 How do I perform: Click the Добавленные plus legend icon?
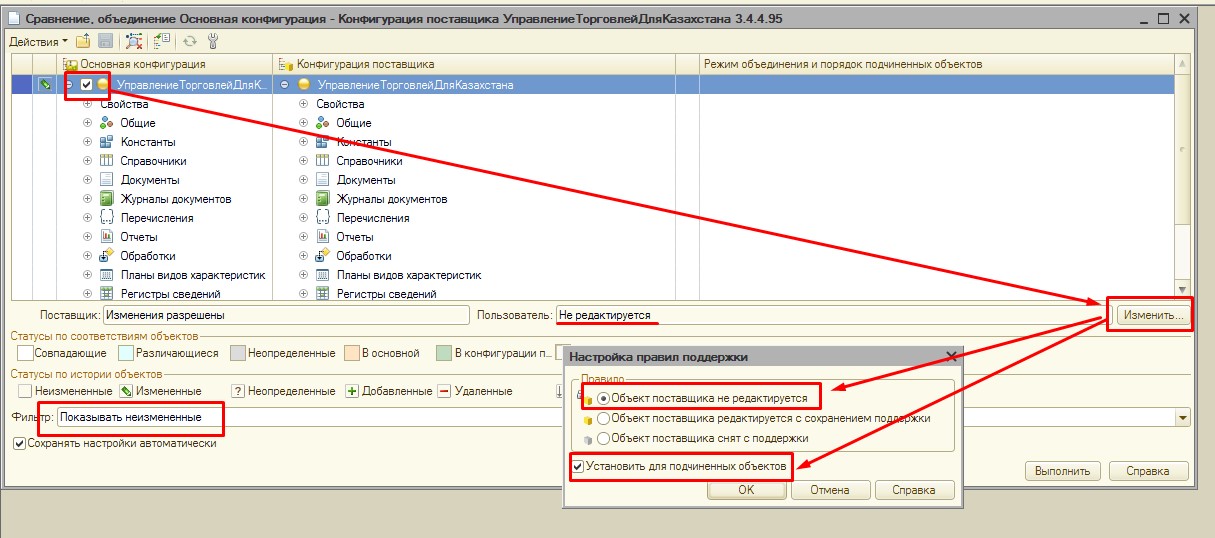pyautogui.click(x=351, y=391)
